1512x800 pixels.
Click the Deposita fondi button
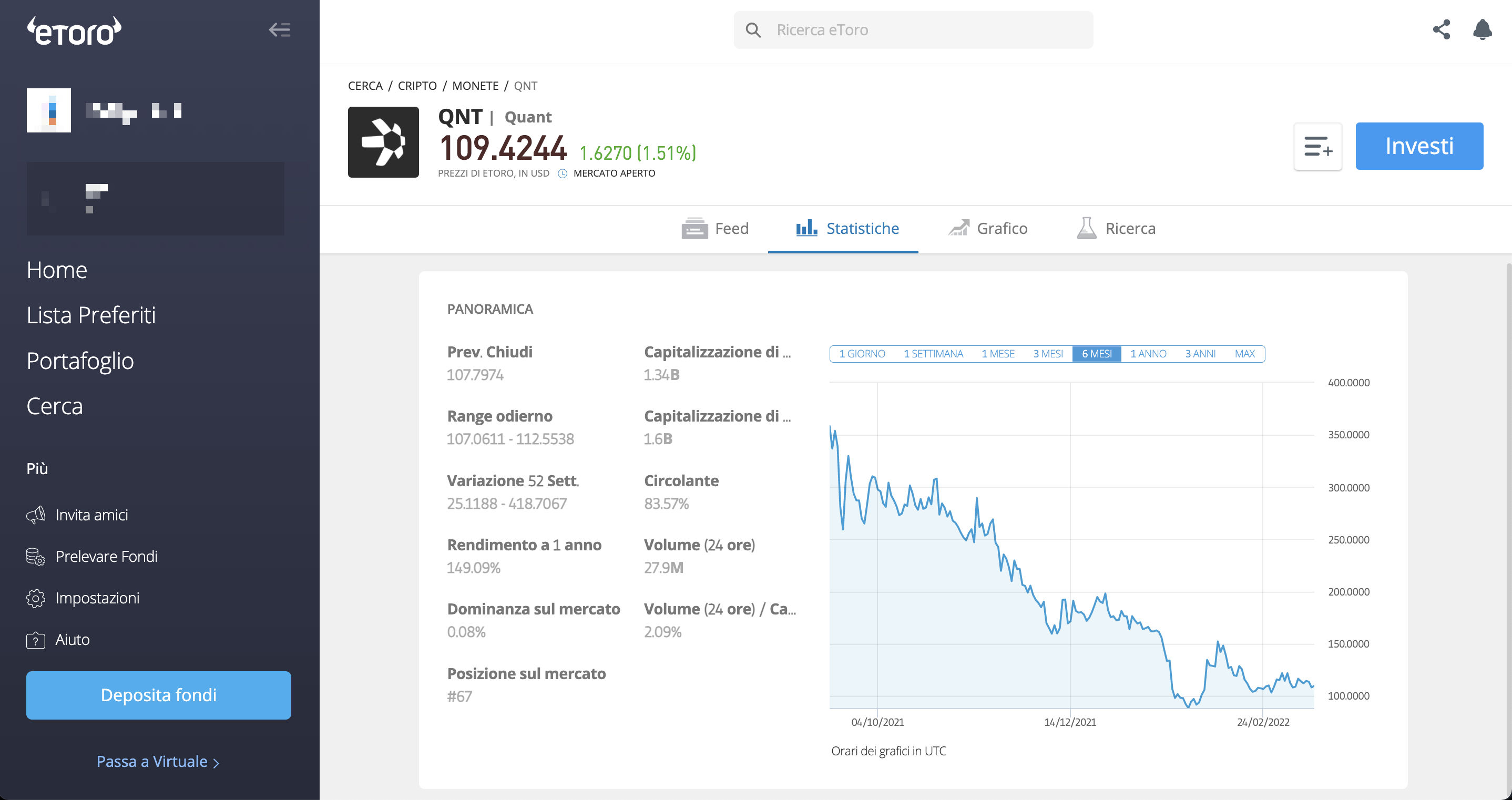158,695
